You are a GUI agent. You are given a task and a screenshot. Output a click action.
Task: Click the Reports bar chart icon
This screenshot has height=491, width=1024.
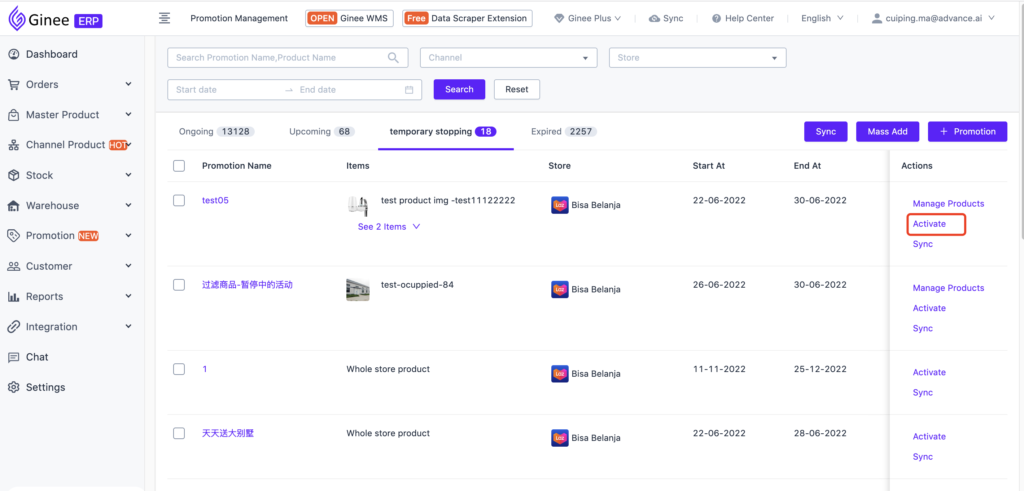tap(13, 296)
